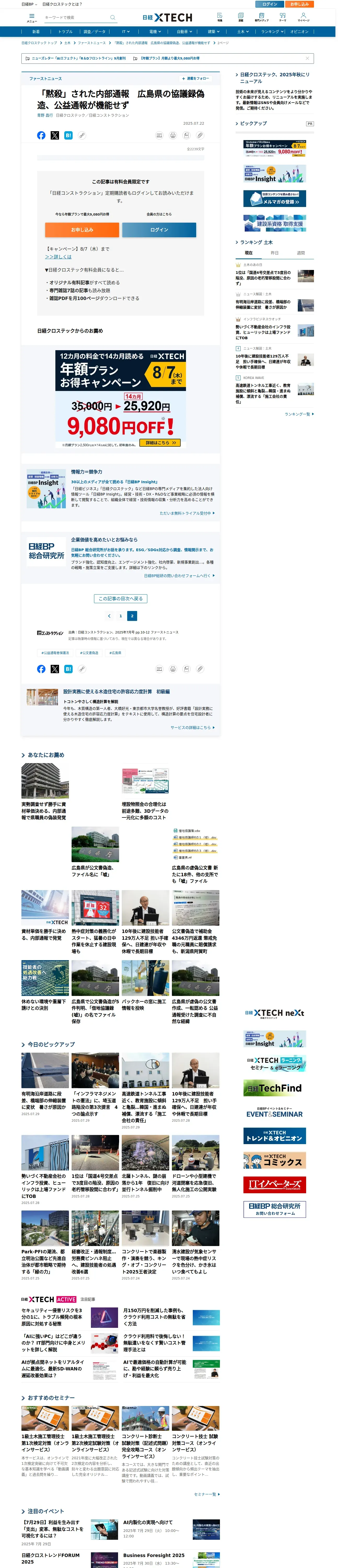Click the #広島県 tag
The image size is (338, 1568).
point(115,653)
